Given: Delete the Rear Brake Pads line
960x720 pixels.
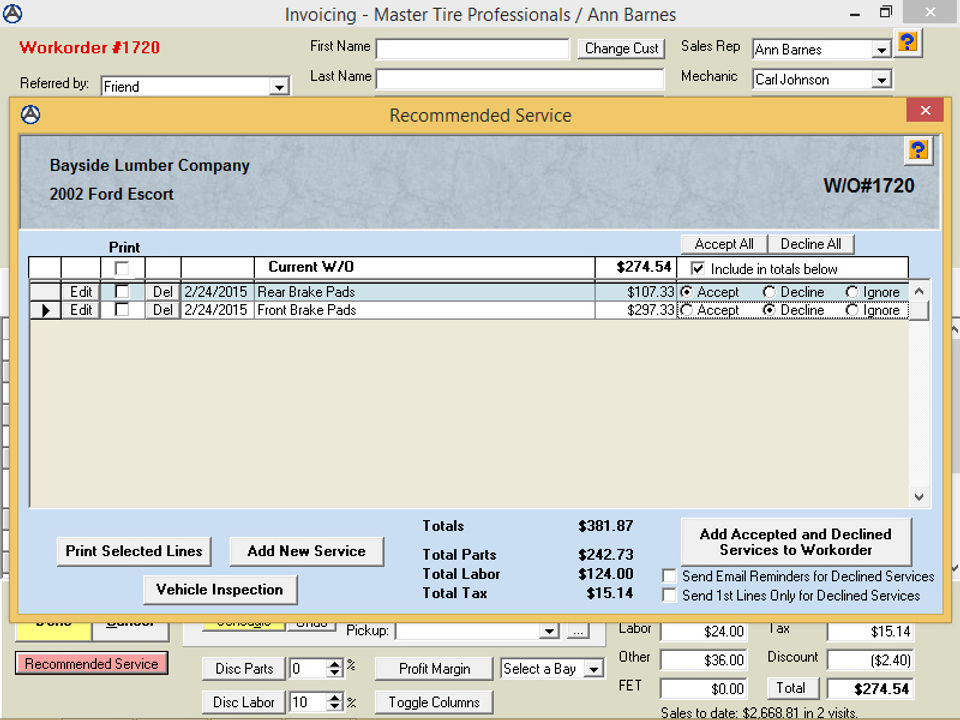Looking at the screenshot, I should (x=163, y=292).
